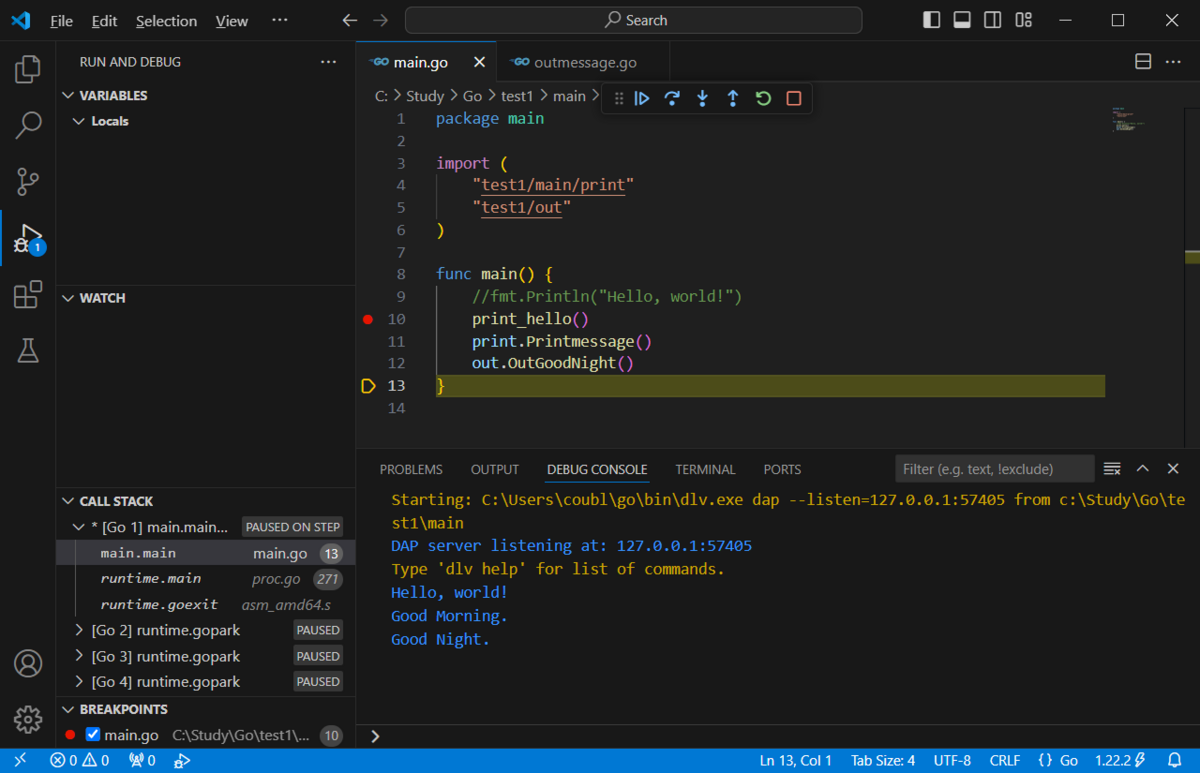Collapse the VARIABLES section
1200x773 pixels.
click(x=68, y=95)
